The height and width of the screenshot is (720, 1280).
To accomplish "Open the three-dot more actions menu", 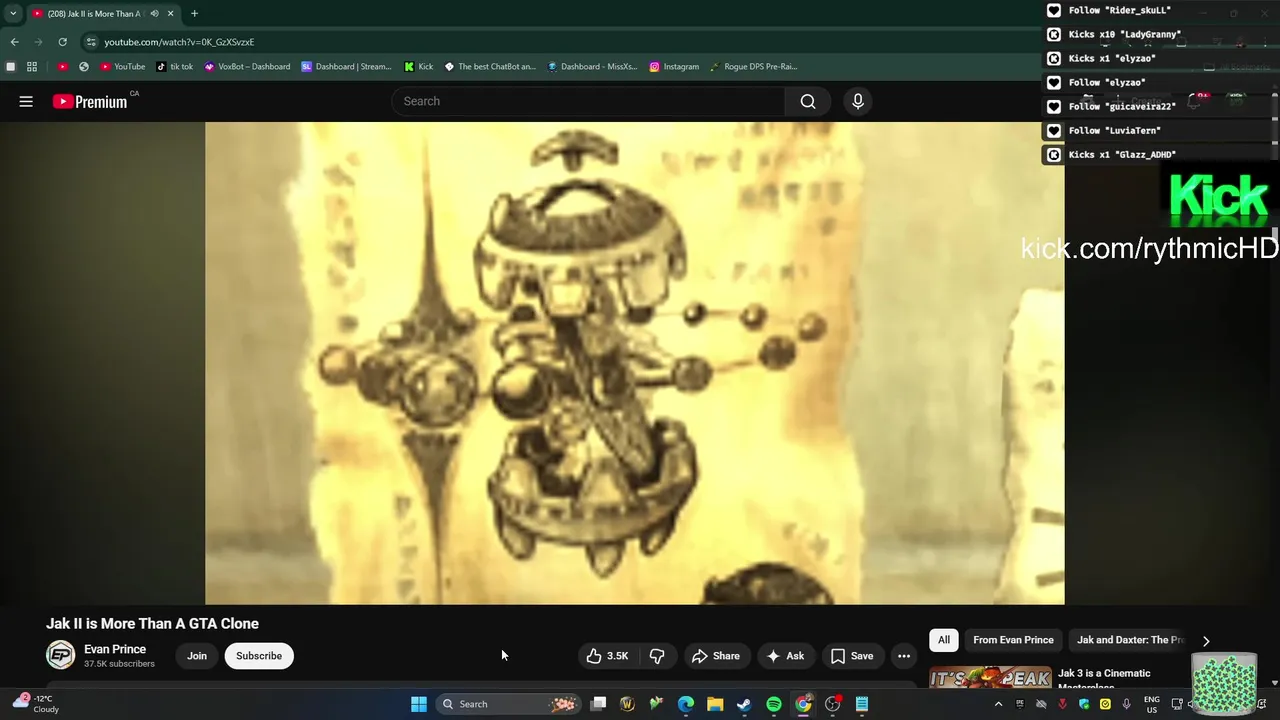I will click(904, 656).
